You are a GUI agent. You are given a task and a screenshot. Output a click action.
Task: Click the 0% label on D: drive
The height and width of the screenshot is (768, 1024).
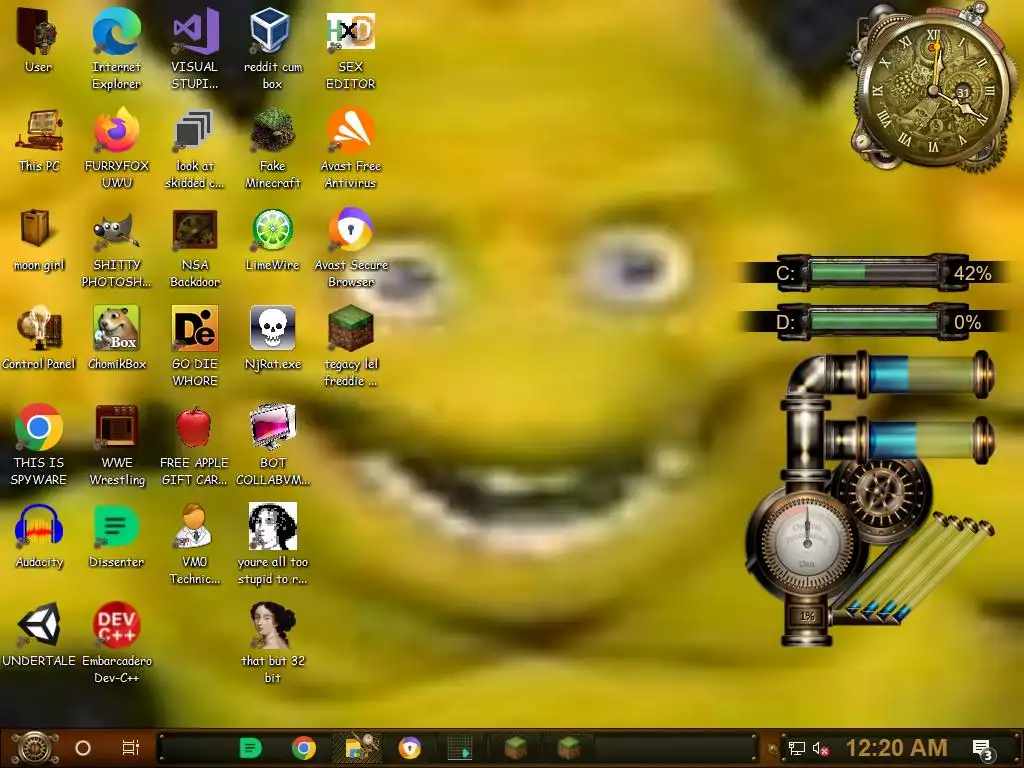[967, 323]
